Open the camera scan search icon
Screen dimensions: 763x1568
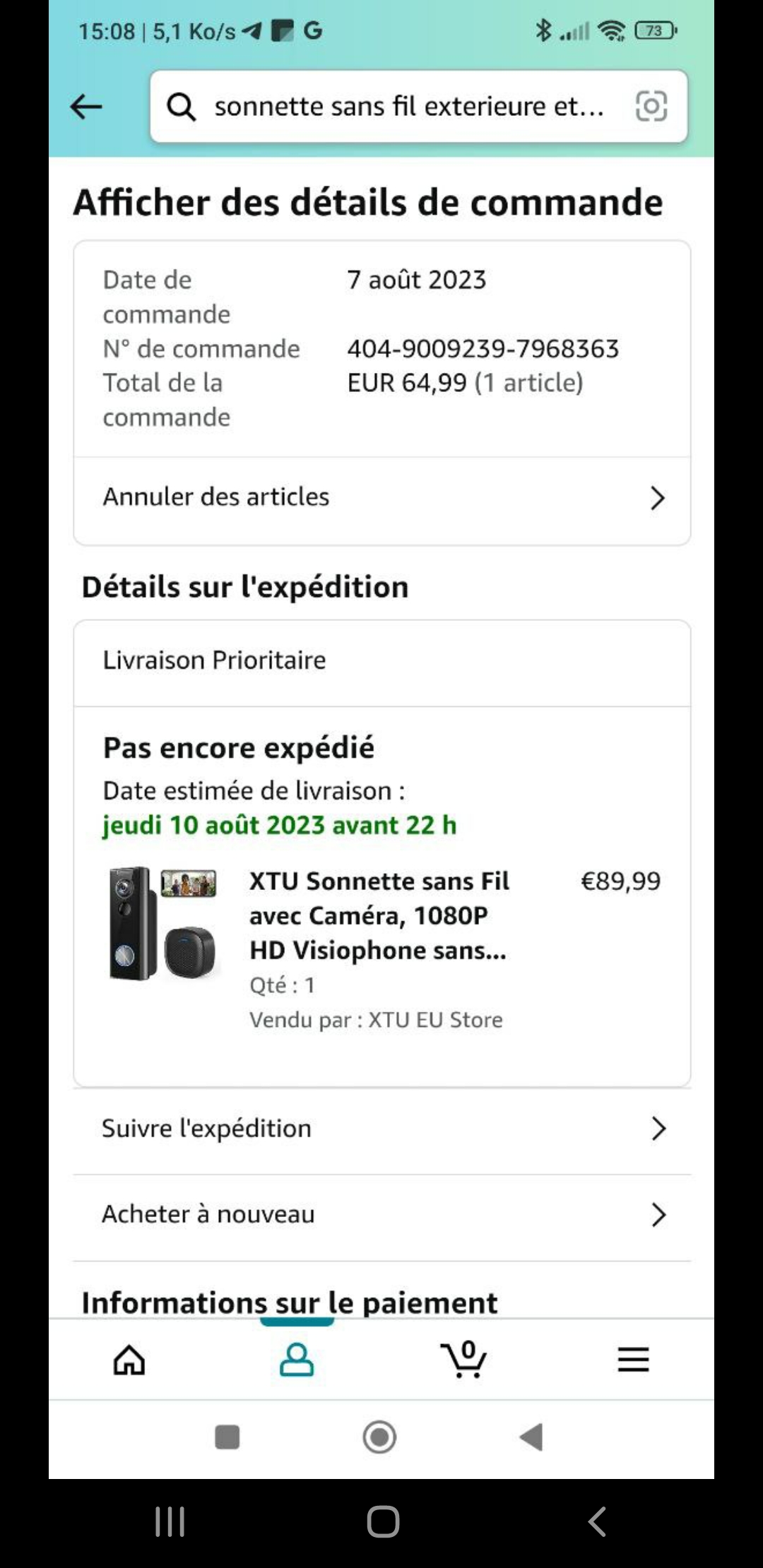[x=651, y=107]
